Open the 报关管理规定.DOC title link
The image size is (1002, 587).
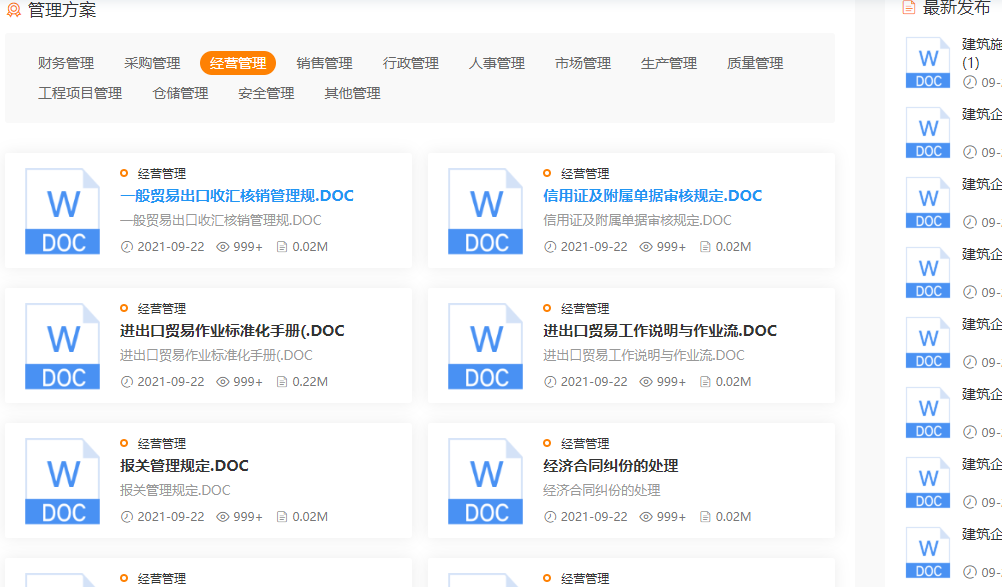184,465
